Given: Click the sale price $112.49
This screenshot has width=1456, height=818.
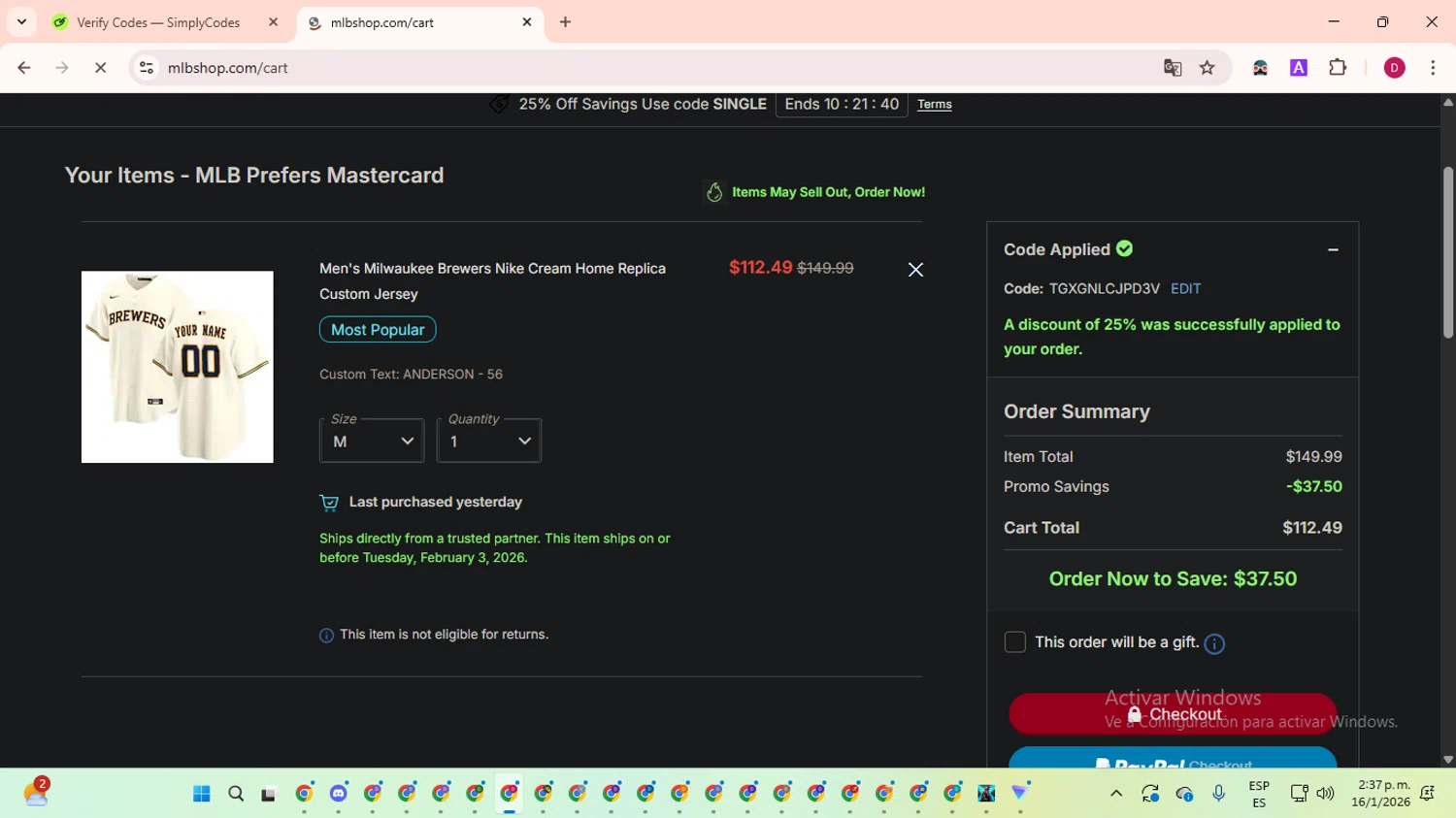Looking at the screenshot, I should (761, 268).
